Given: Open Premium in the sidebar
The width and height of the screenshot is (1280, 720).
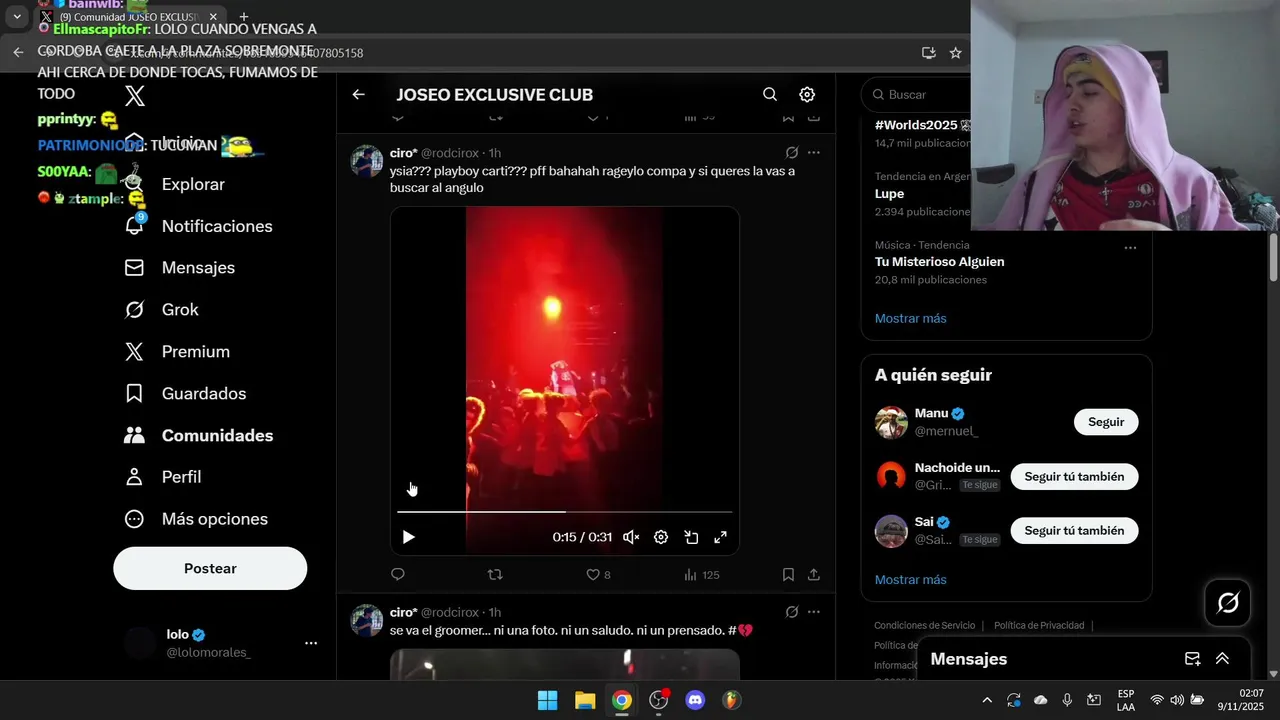Looking at the screenshot, I should [x=176, y=352].
